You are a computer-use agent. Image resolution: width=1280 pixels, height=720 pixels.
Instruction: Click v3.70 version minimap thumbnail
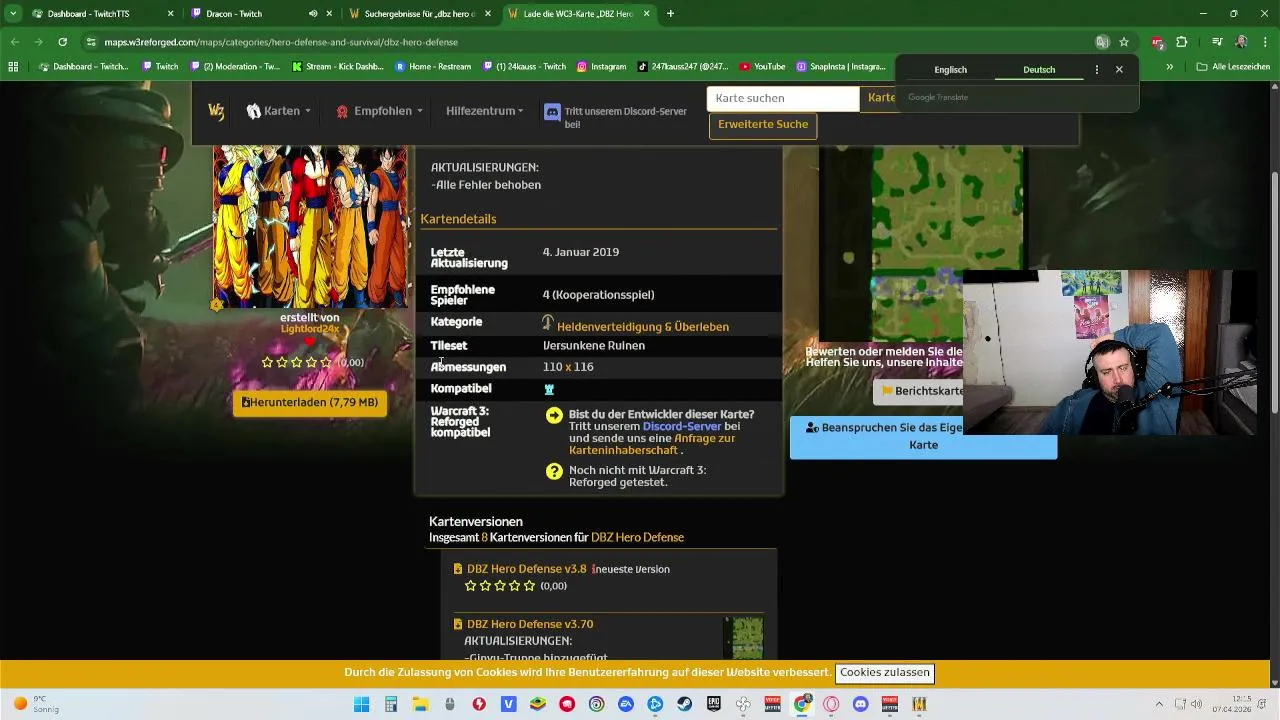pyautogui.click(x=743, y=639)
